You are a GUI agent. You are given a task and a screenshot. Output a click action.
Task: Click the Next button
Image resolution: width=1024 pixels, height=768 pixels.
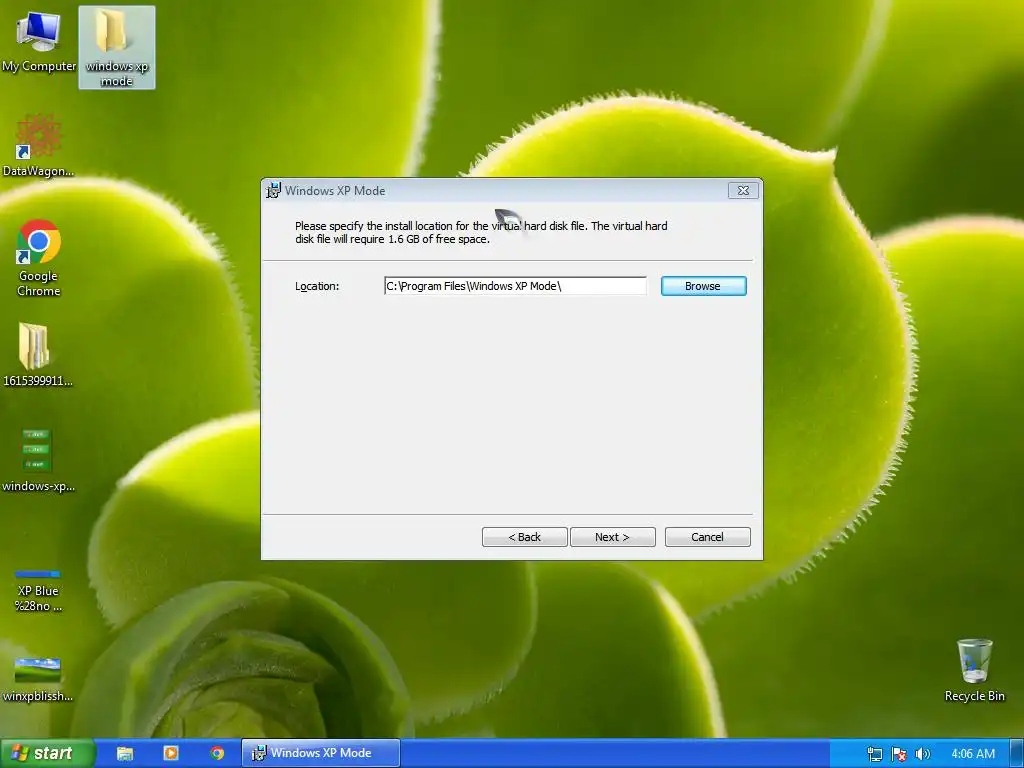click(613, 537)
